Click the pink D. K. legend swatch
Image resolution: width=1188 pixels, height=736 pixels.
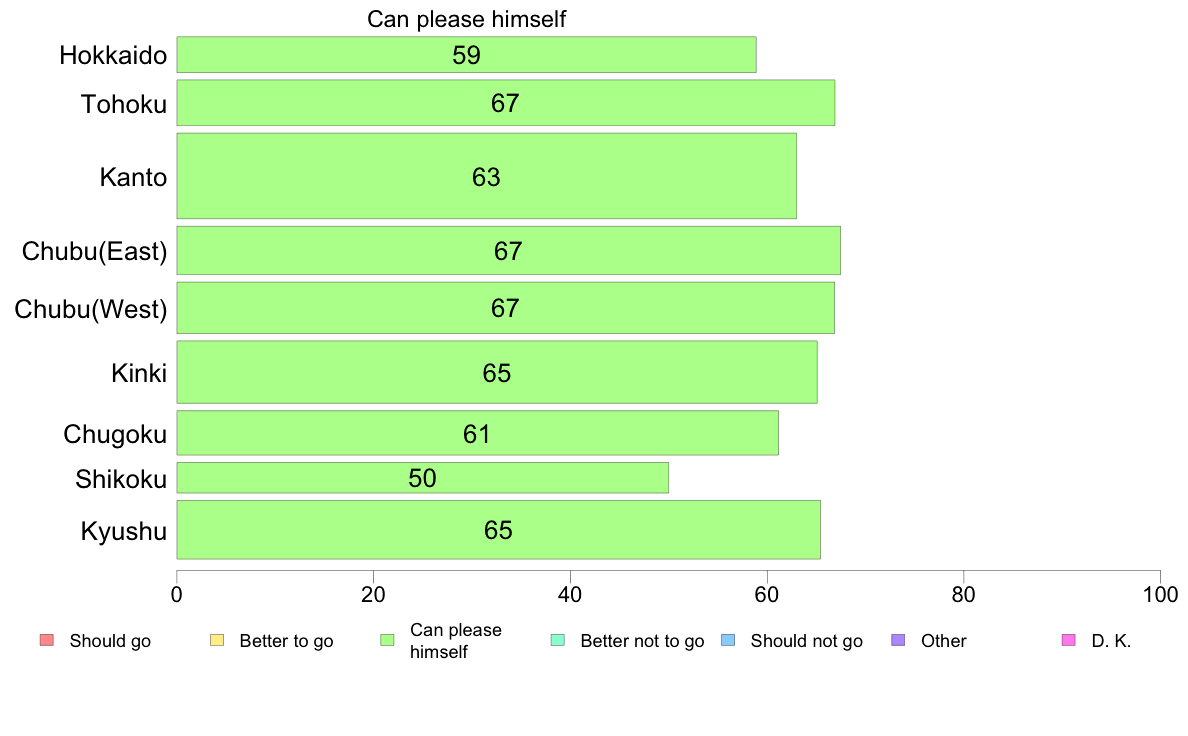pos(1069,640)
